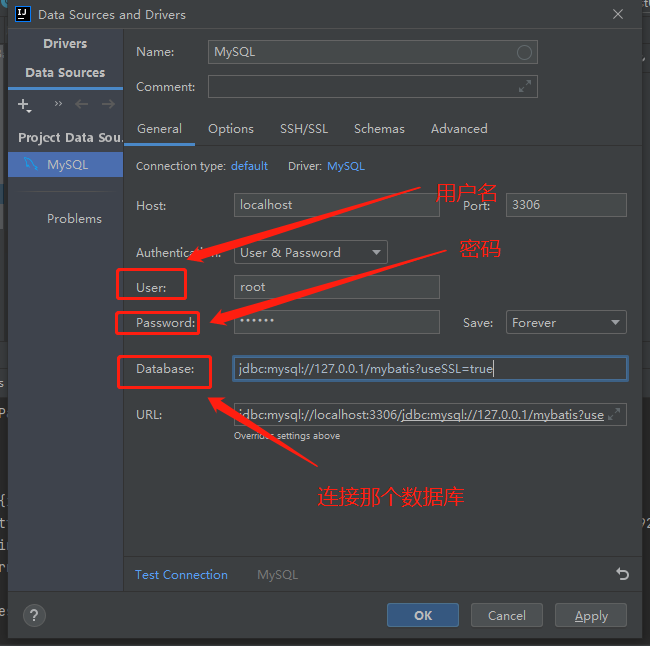Screen dimensions: 650x646
Task: Click the Name input field
Action: [x=373, y=52]
